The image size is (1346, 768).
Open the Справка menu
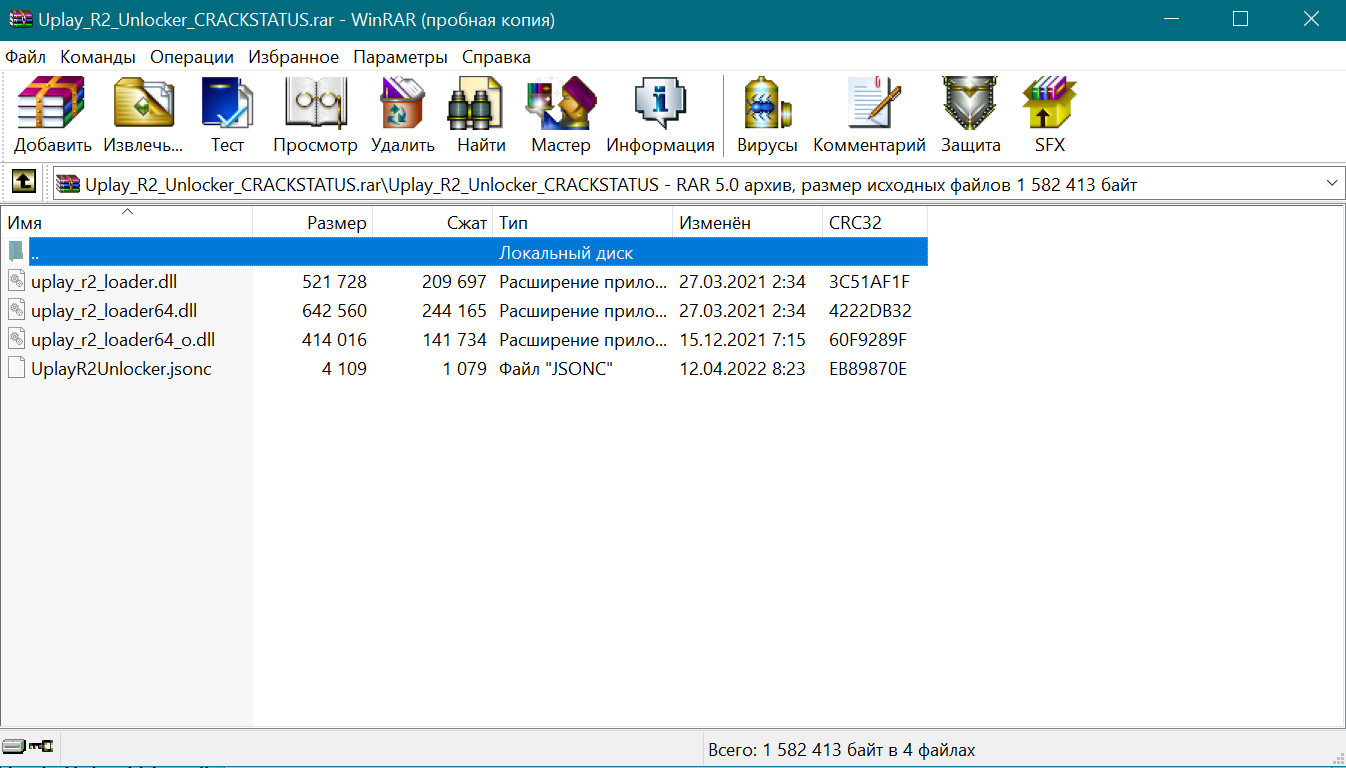point(497,57)
